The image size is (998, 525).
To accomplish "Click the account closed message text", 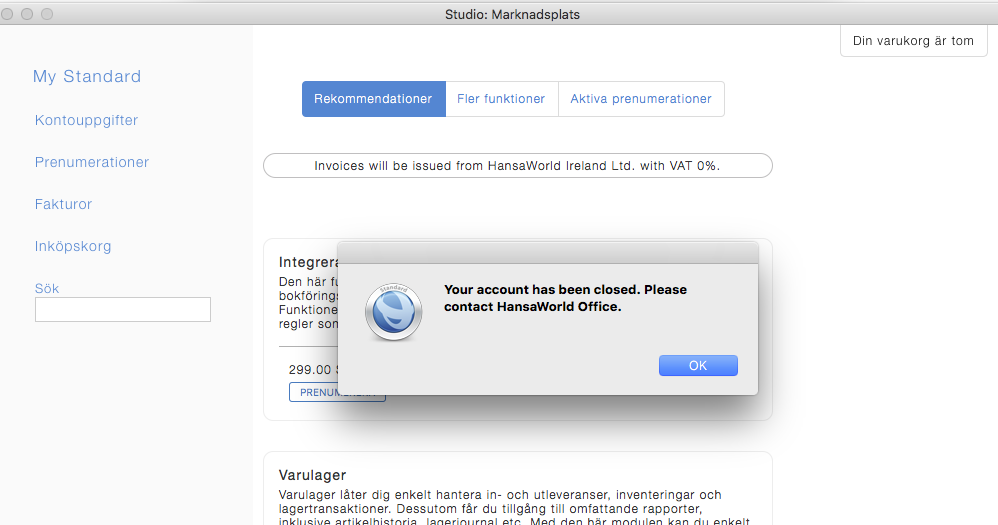I will [565, 298].
